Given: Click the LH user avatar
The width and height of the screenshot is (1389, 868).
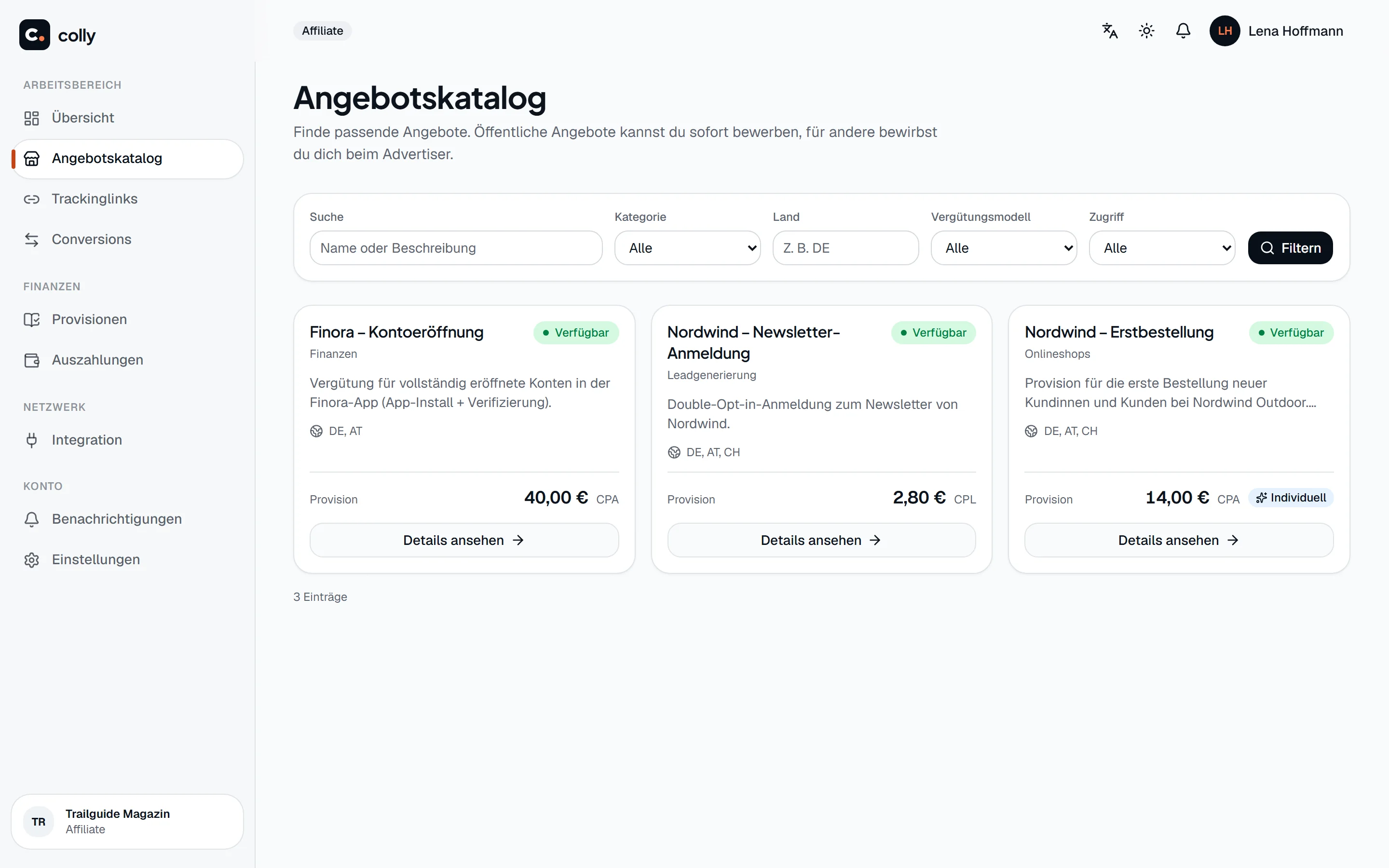Looking at the screenshot, I should (1224, 31).
